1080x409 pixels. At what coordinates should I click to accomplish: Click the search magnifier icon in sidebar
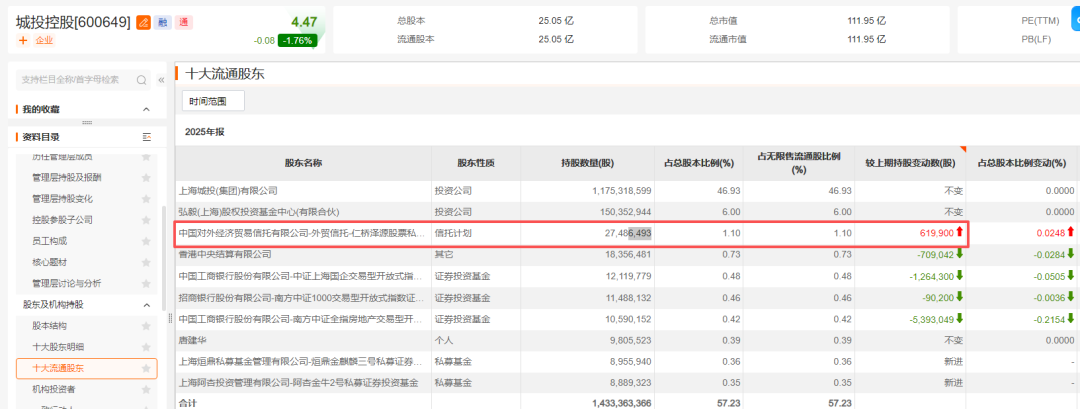coord(142,80)
